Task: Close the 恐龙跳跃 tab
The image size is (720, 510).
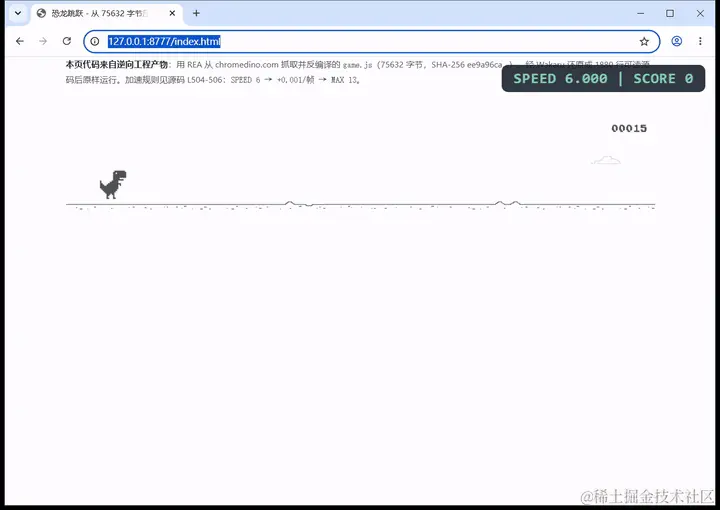Action: (172, 13)
